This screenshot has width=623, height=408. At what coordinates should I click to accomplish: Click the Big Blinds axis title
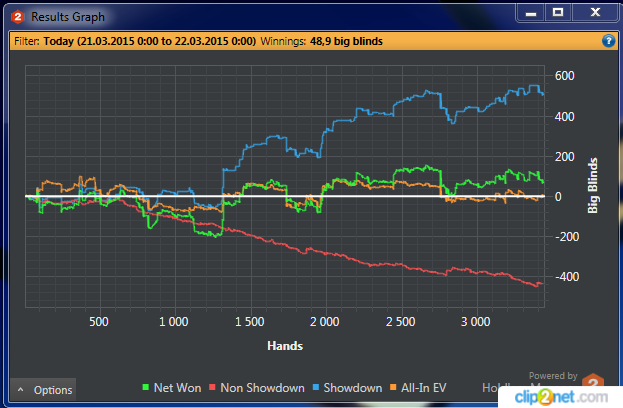592,186
